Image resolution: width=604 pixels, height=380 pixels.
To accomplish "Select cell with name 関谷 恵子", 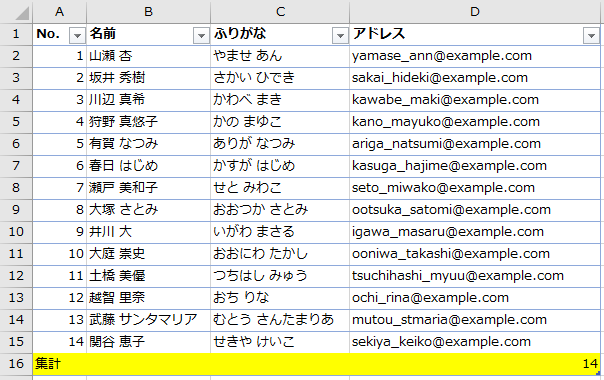I will point(149,342).
